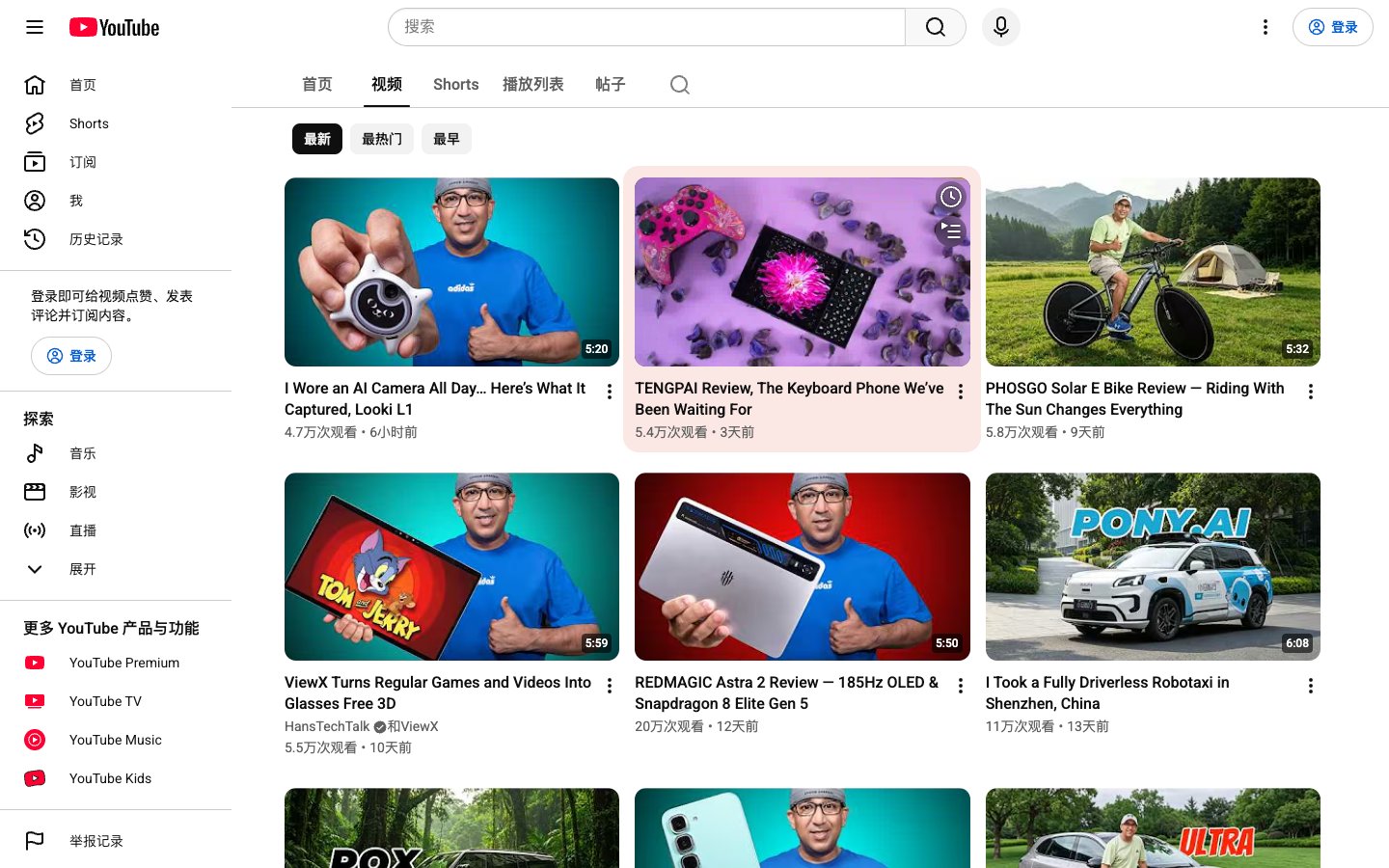Open 直播 live icon
The width and height of the screenshot is (1389, 868).
(35, 530)
